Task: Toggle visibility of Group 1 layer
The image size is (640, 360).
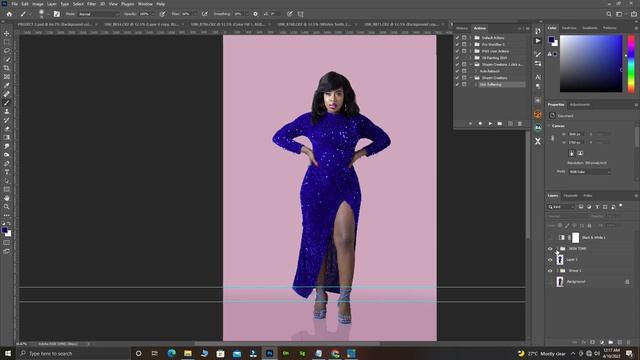Action: [x=550, y=271]
